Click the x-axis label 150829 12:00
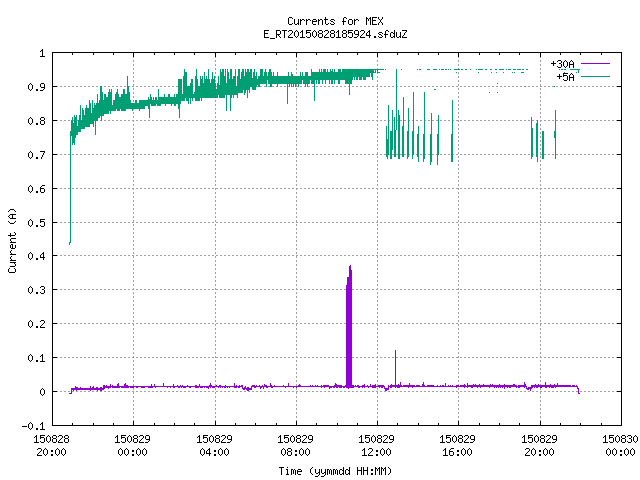Image resolution: width=640 pixels, height=480 pixels. (376, 446)
